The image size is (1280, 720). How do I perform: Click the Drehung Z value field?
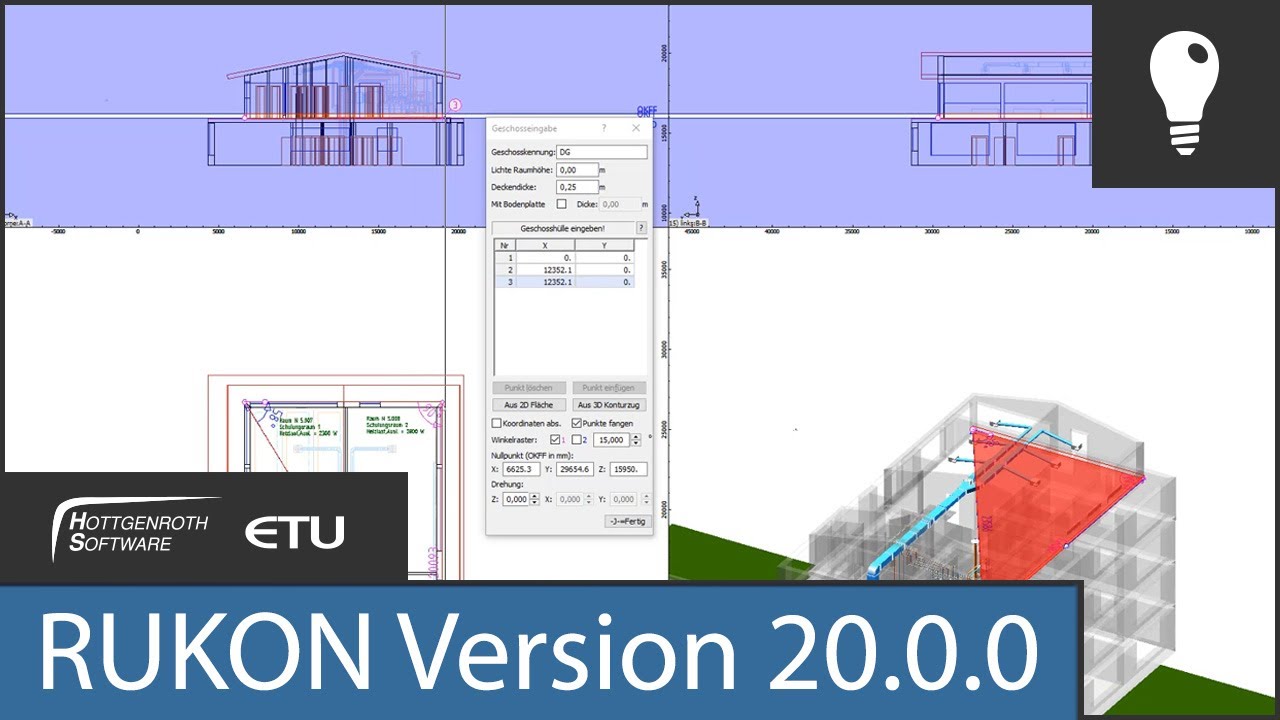pos(515,499)
